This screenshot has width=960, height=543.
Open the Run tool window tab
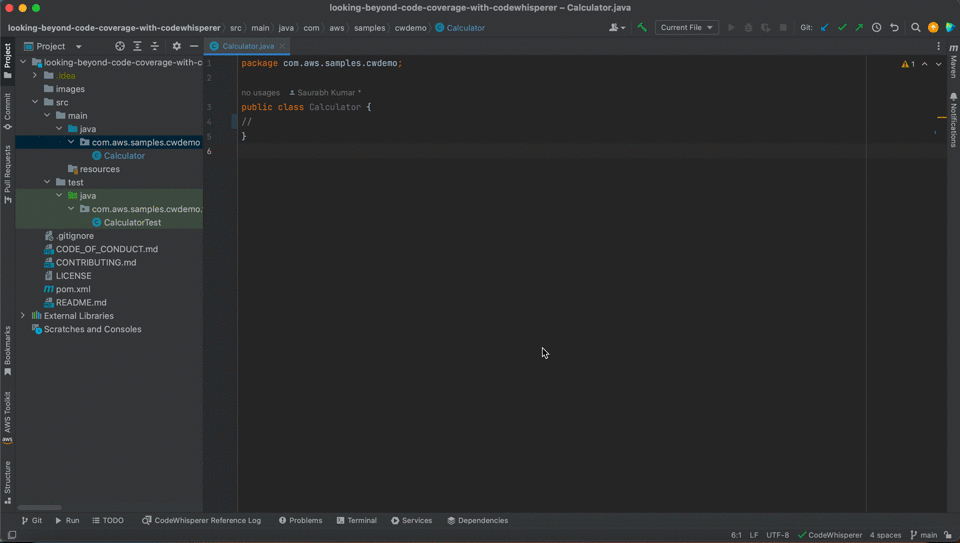click(x=67, y=521)
